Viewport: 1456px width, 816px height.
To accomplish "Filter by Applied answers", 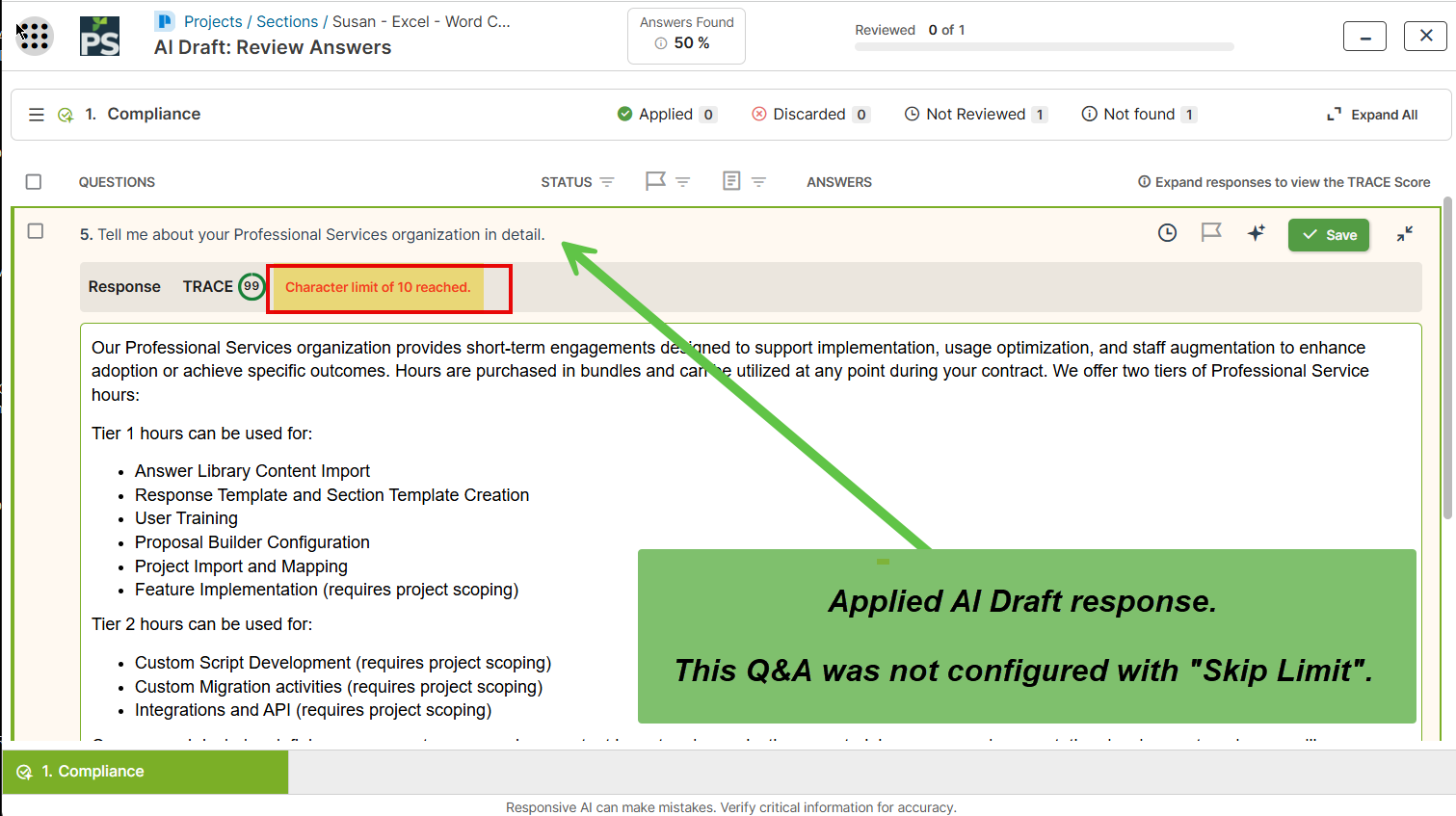I will 667,115.
